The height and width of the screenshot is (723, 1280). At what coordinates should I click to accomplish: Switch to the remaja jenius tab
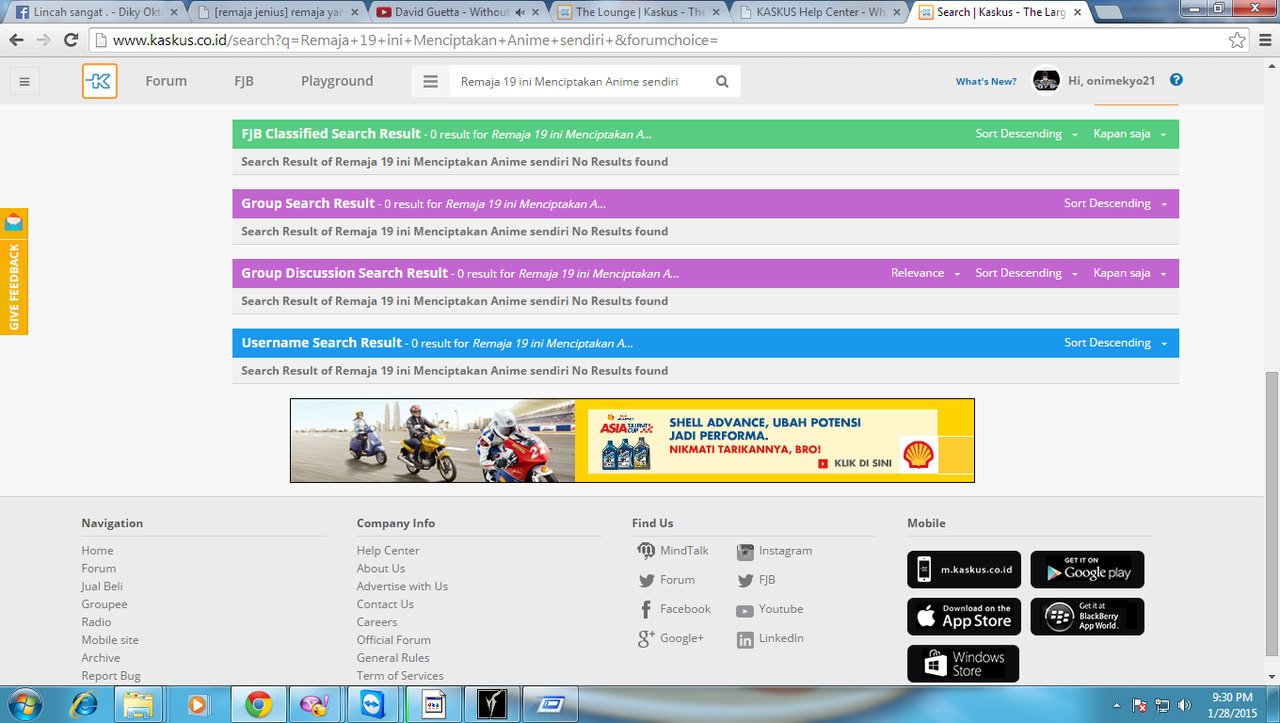click(x=275, y=12)
